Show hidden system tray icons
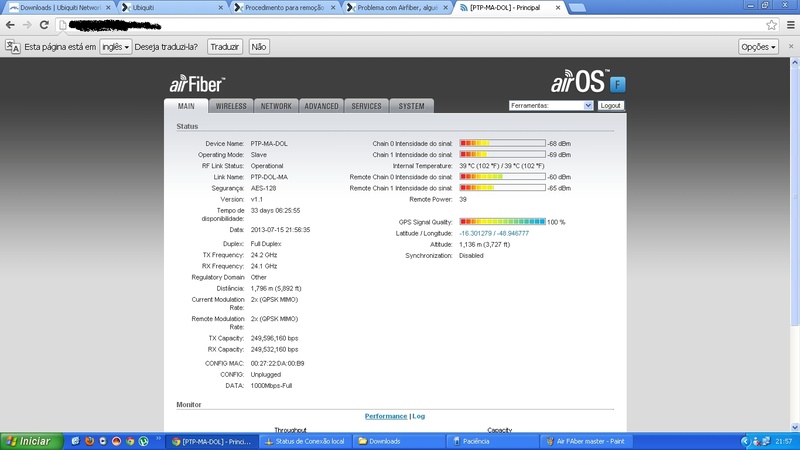Image resolution: width=800 pixels, height=450 pixels. (x=745, y=441)
